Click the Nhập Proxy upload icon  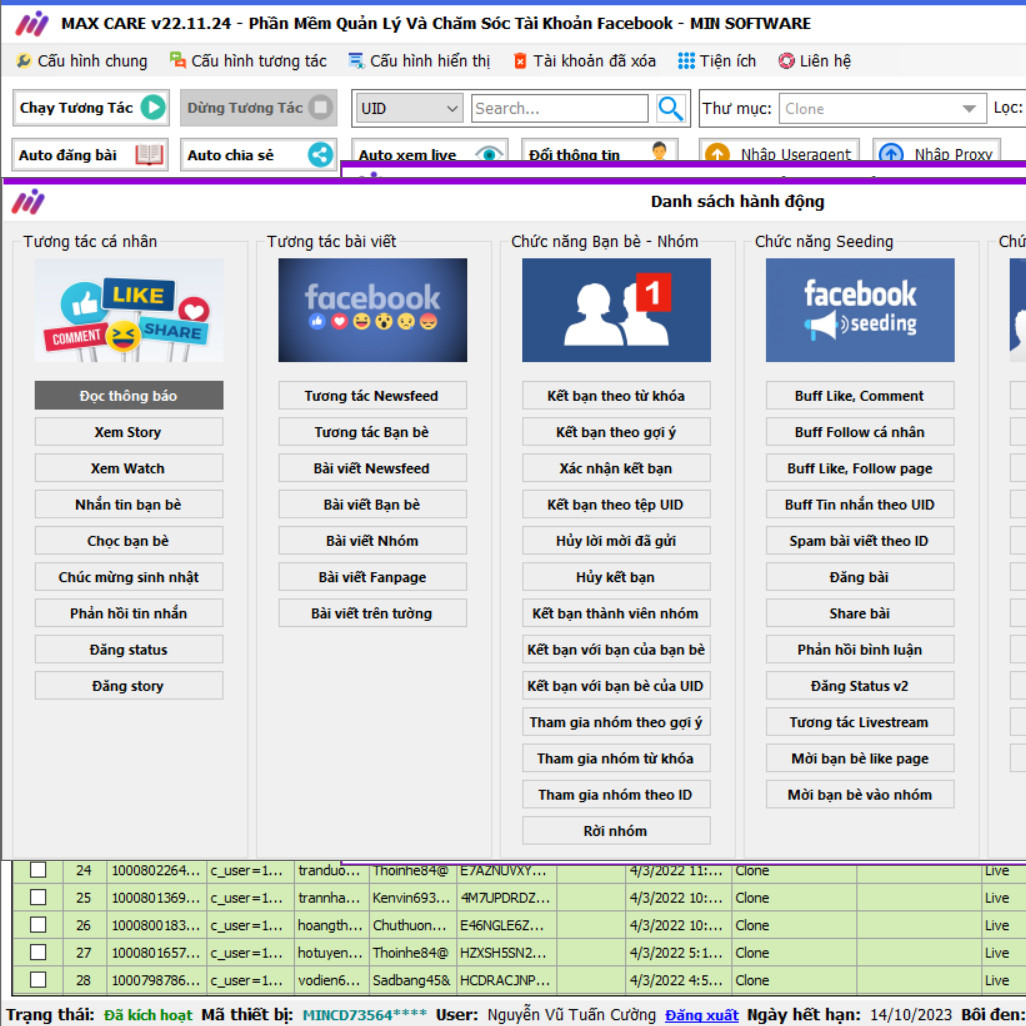tap(890, 154)
